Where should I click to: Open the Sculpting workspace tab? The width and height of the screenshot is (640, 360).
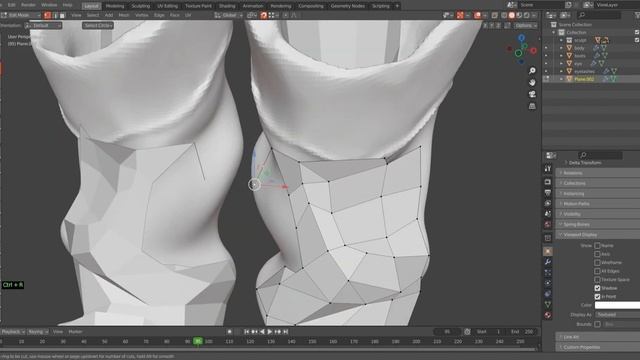point(141,6)
